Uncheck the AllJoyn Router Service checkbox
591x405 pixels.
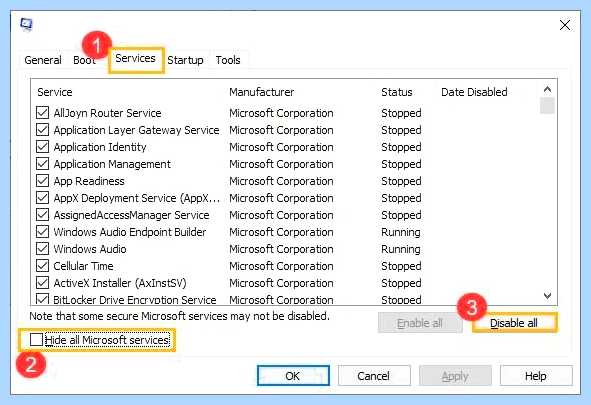click(x=42, y=113)
